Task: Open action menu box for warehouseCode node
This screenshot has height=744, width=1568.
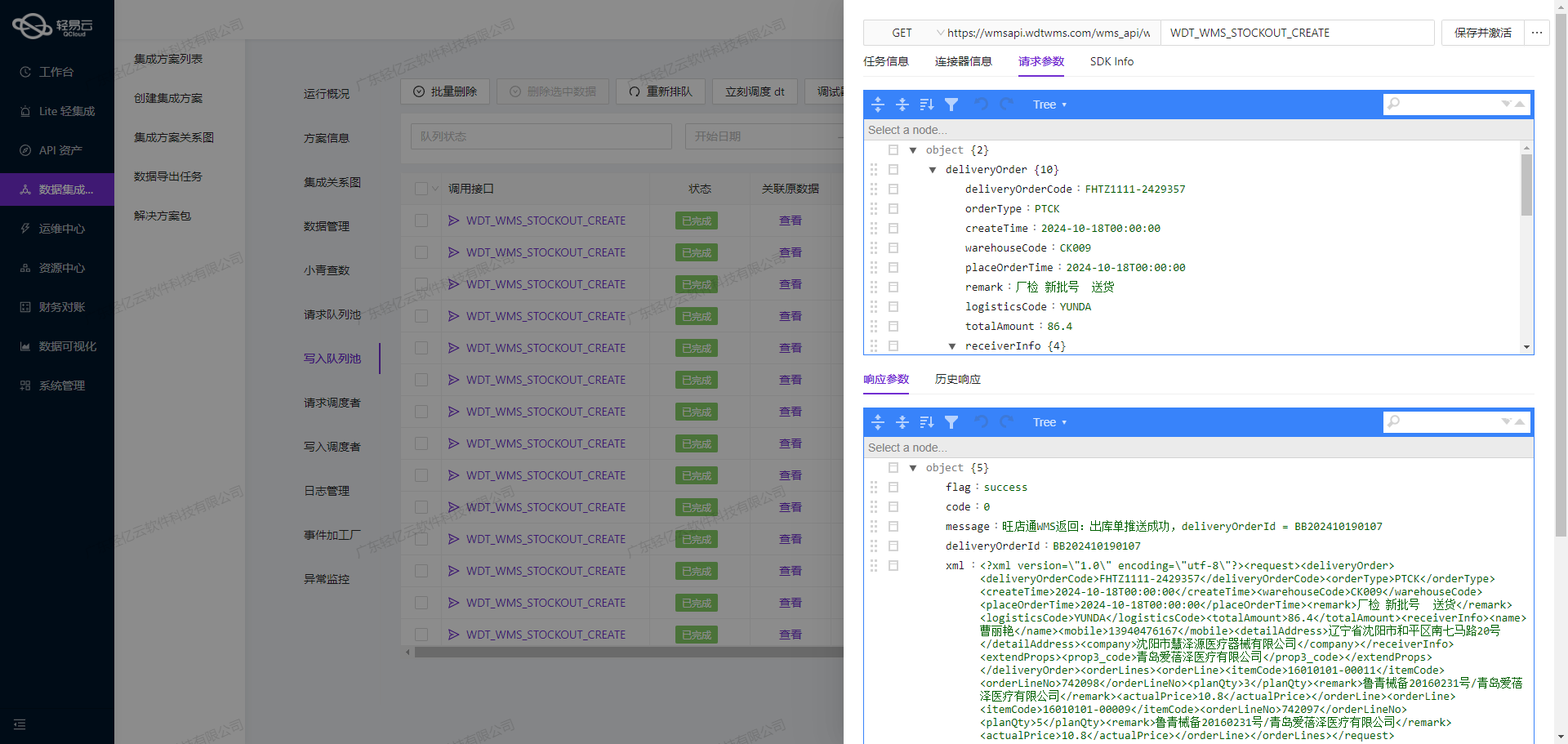Action: click(893, 248)
